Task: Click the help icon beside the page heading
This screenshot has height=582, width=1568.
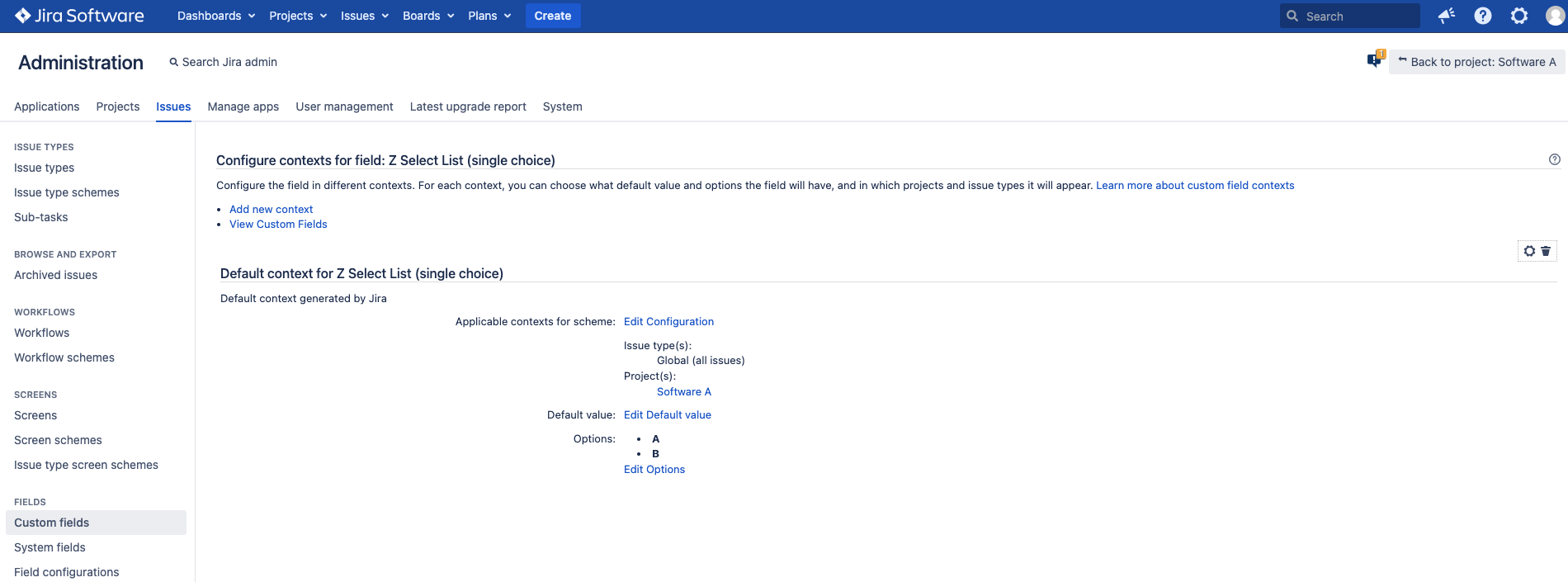Action: pos(1555,159)
